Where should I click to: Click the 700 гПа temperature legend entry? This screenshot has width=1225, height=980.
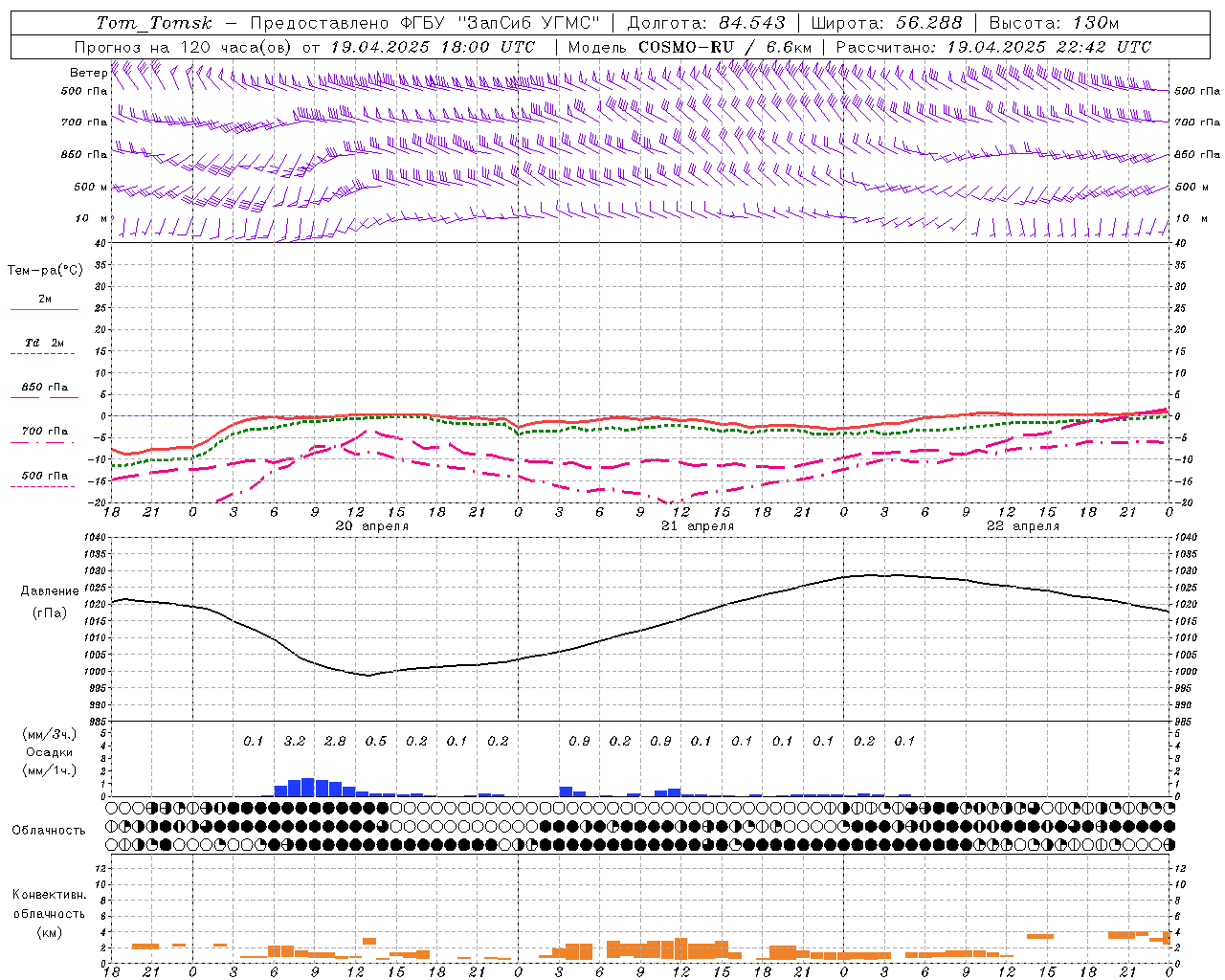coord(45,431)
